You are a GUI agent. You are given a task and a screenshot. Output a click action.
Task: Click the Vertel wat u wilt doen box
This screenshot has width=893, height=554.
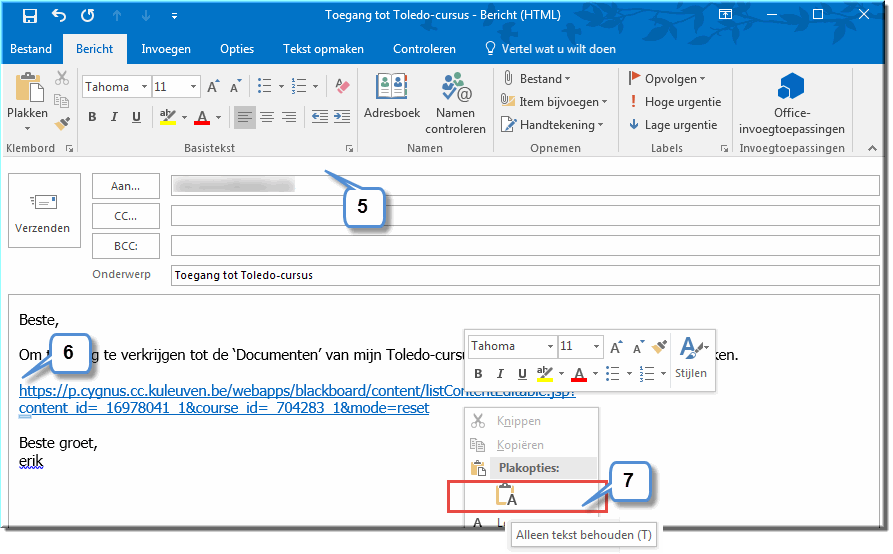pos(550,49)
